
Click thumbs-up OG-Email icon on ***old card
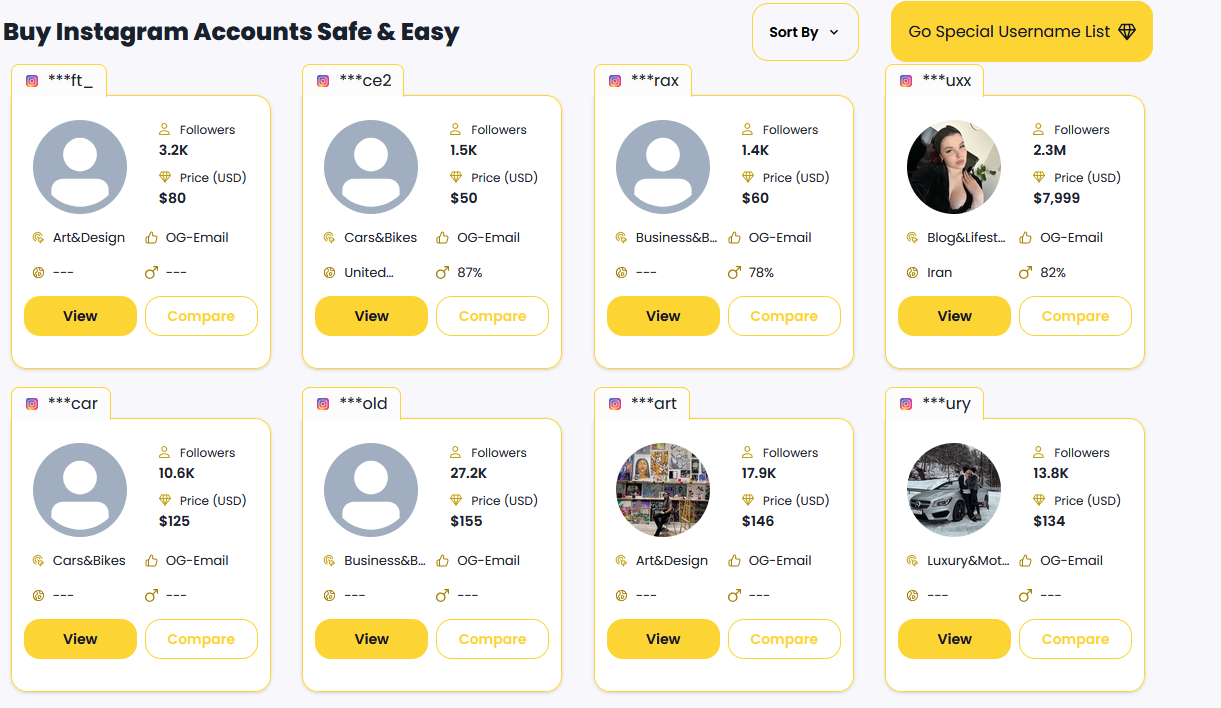pyautogui.click(x=443, y=561)
